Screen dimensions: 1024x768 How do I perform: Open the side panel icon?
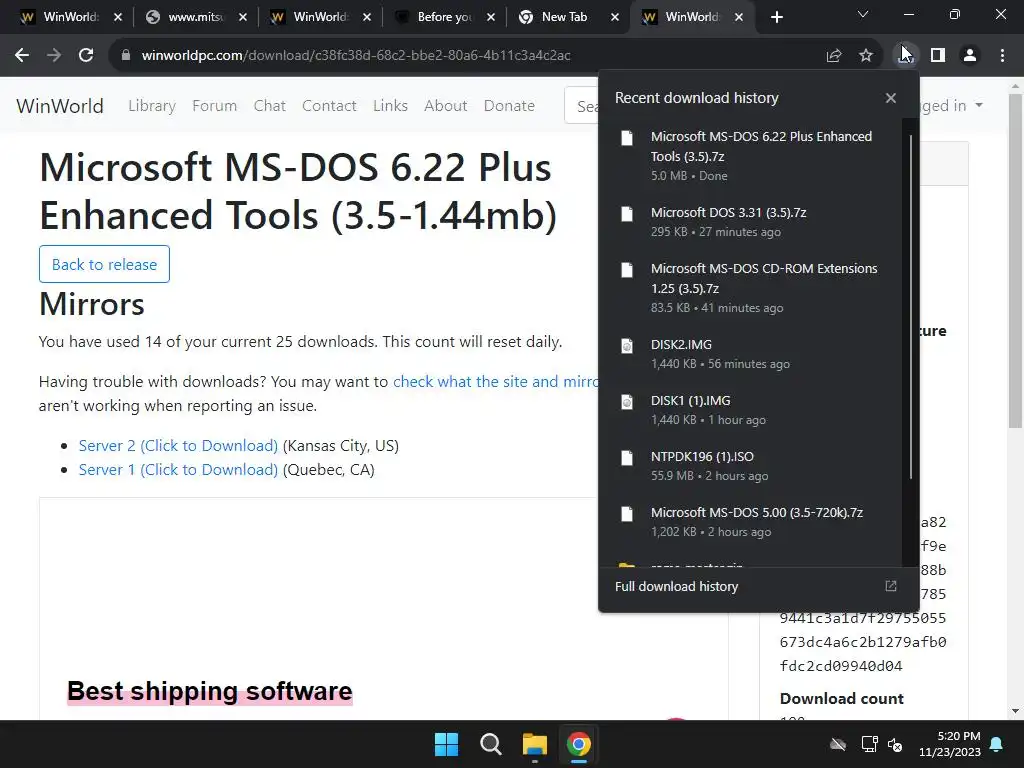tap(938, 56)
